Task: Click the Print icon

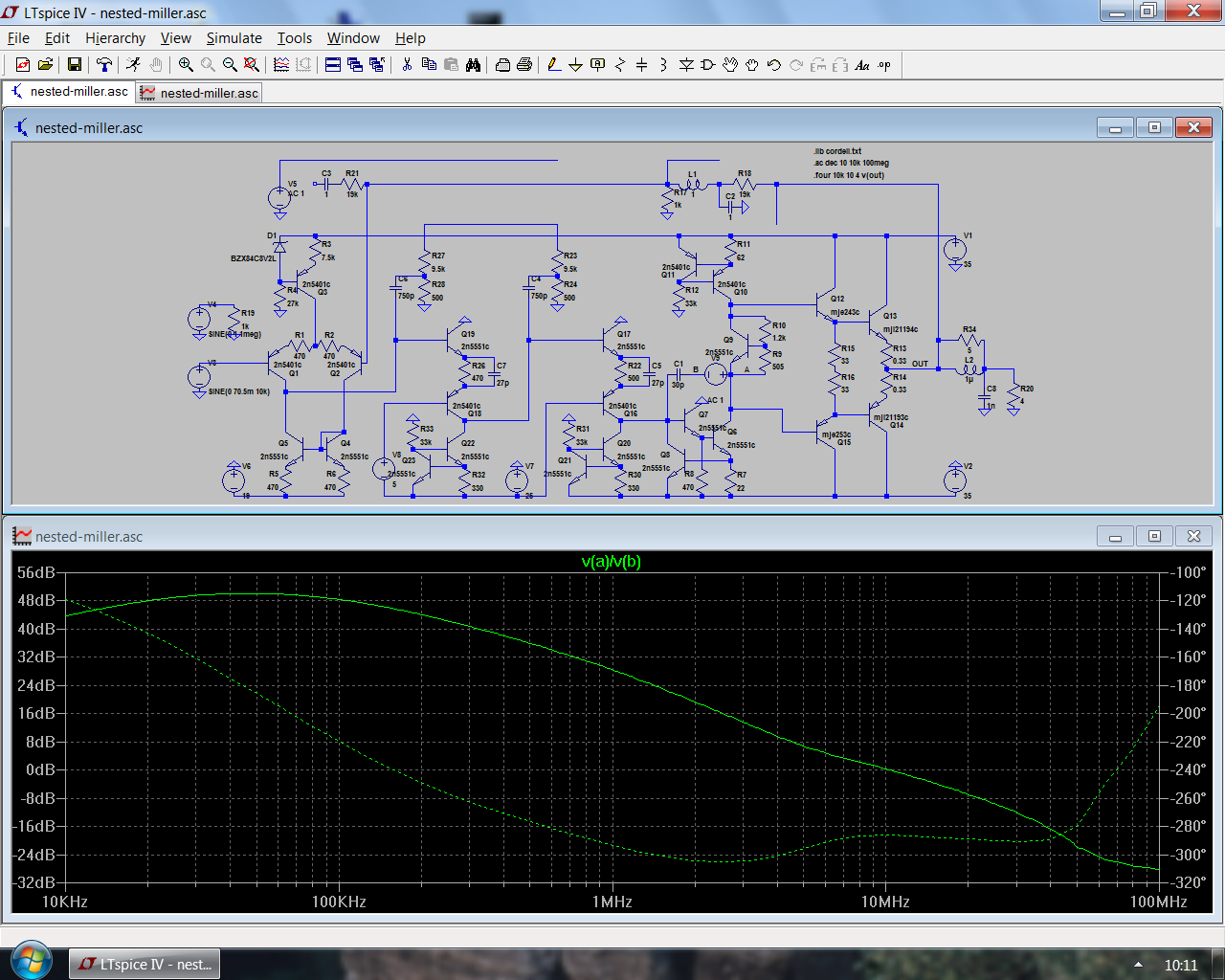Action: pyautogui.click(x=524, y=65)
